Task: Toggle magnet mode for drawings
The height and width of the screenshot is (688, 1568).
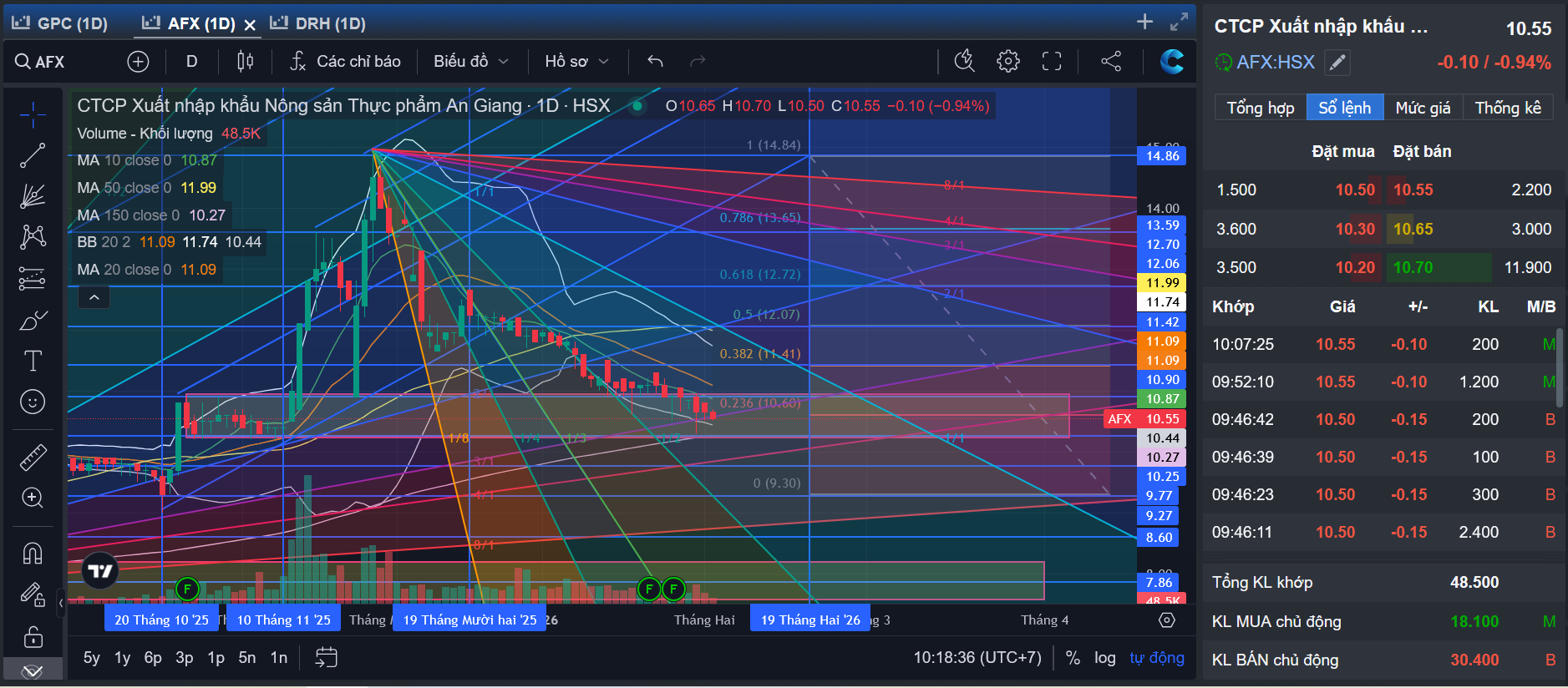Action: [33, 553]
